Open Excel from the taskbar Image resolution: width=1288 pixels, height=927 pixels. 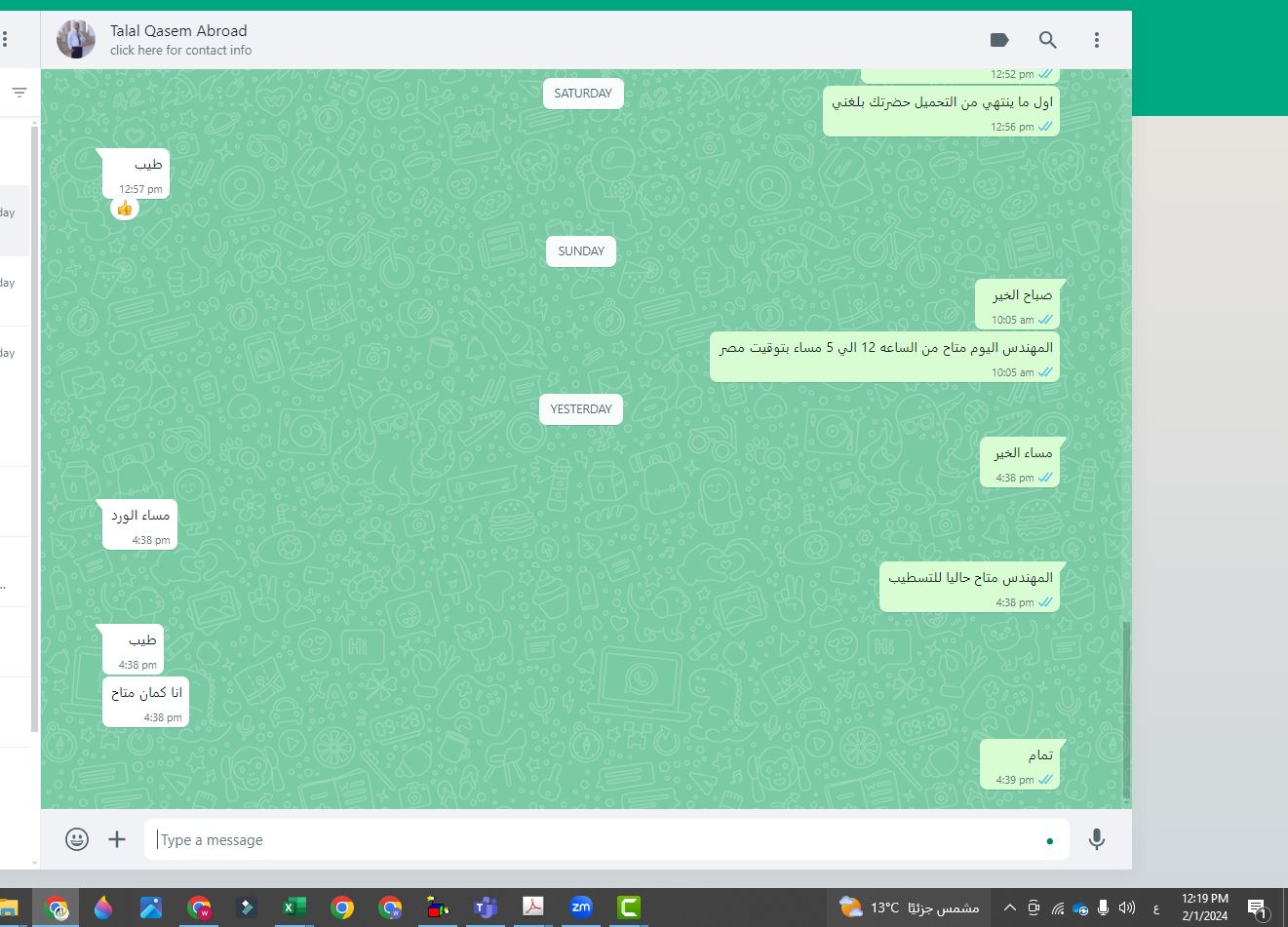(x=293, y=908)
